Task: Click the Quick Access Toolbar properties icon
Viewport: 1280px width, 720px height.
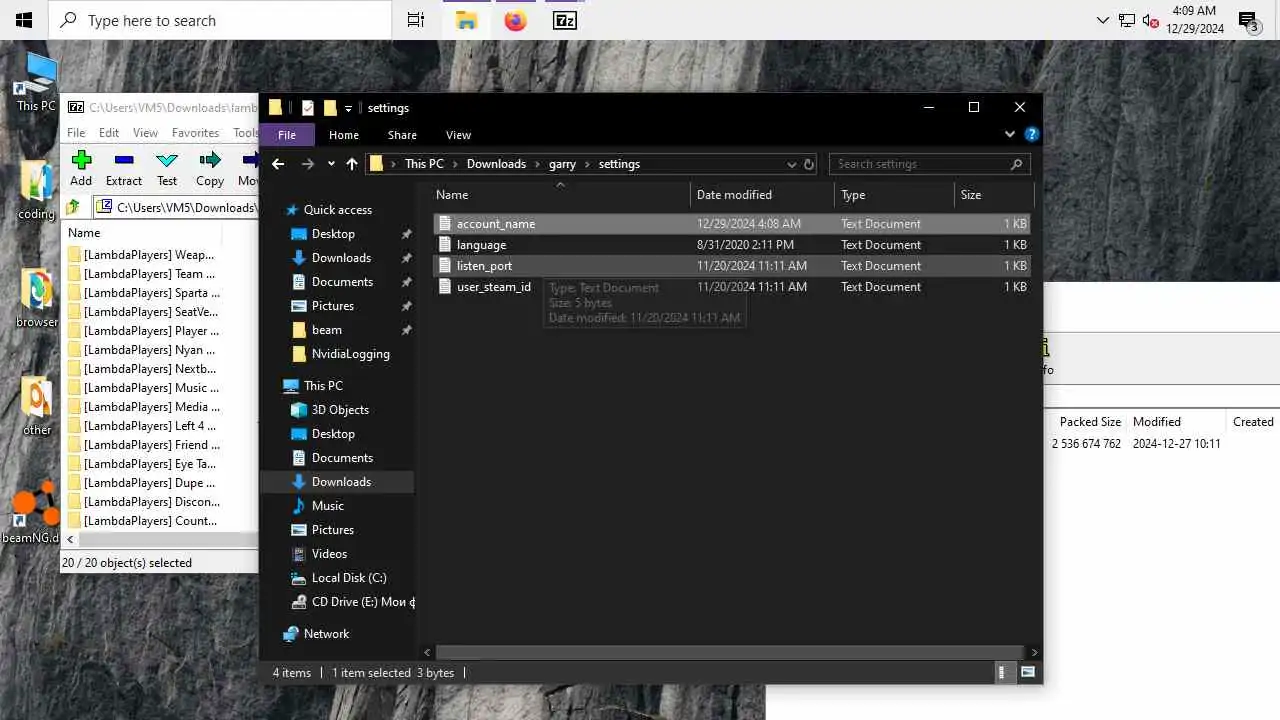Action: pyautogui.click(x=308, y=108)
